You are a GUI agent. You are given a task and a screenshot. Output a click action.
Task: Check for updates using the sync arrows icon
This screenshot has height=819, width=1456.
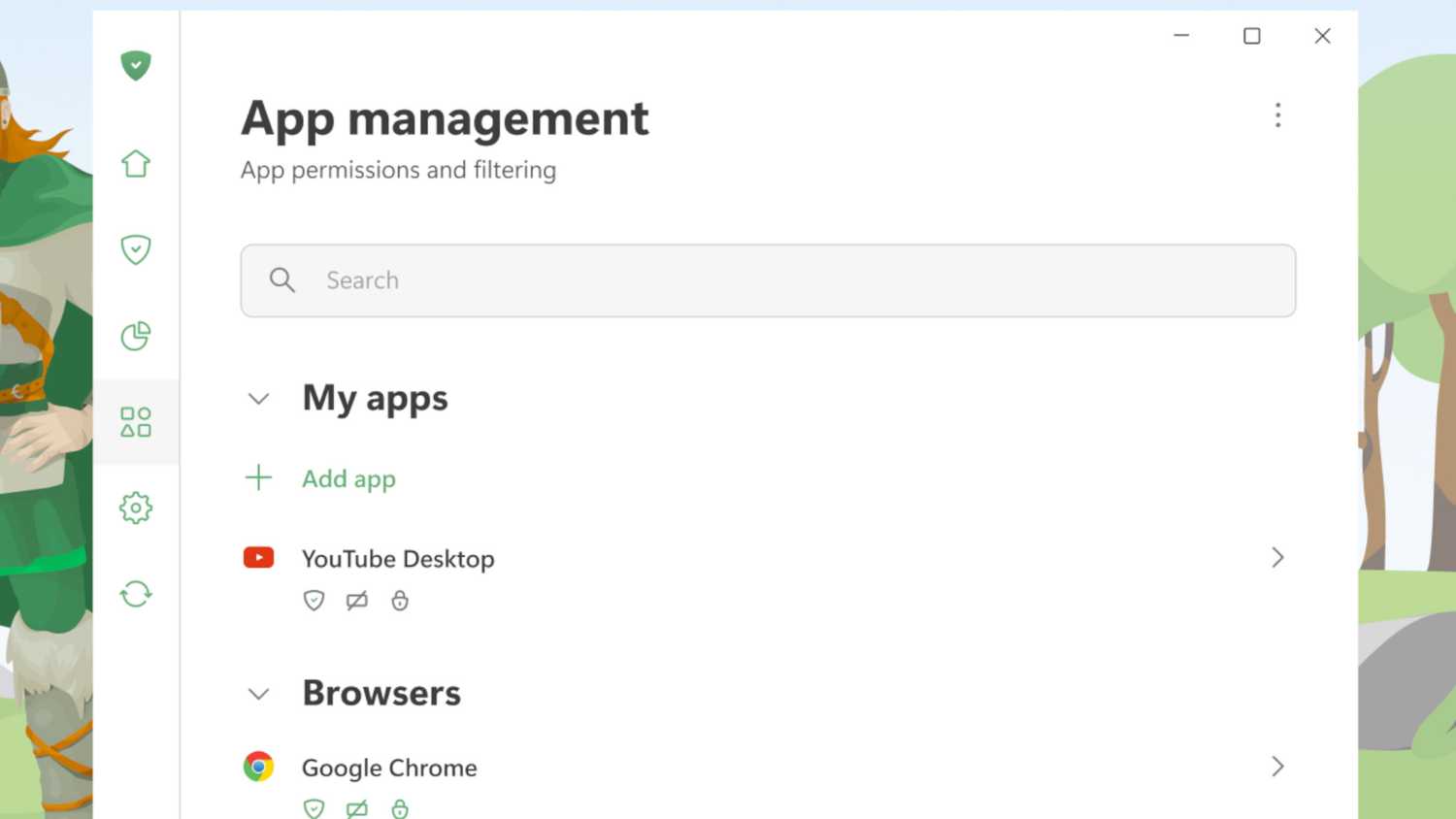click(136, 593)
